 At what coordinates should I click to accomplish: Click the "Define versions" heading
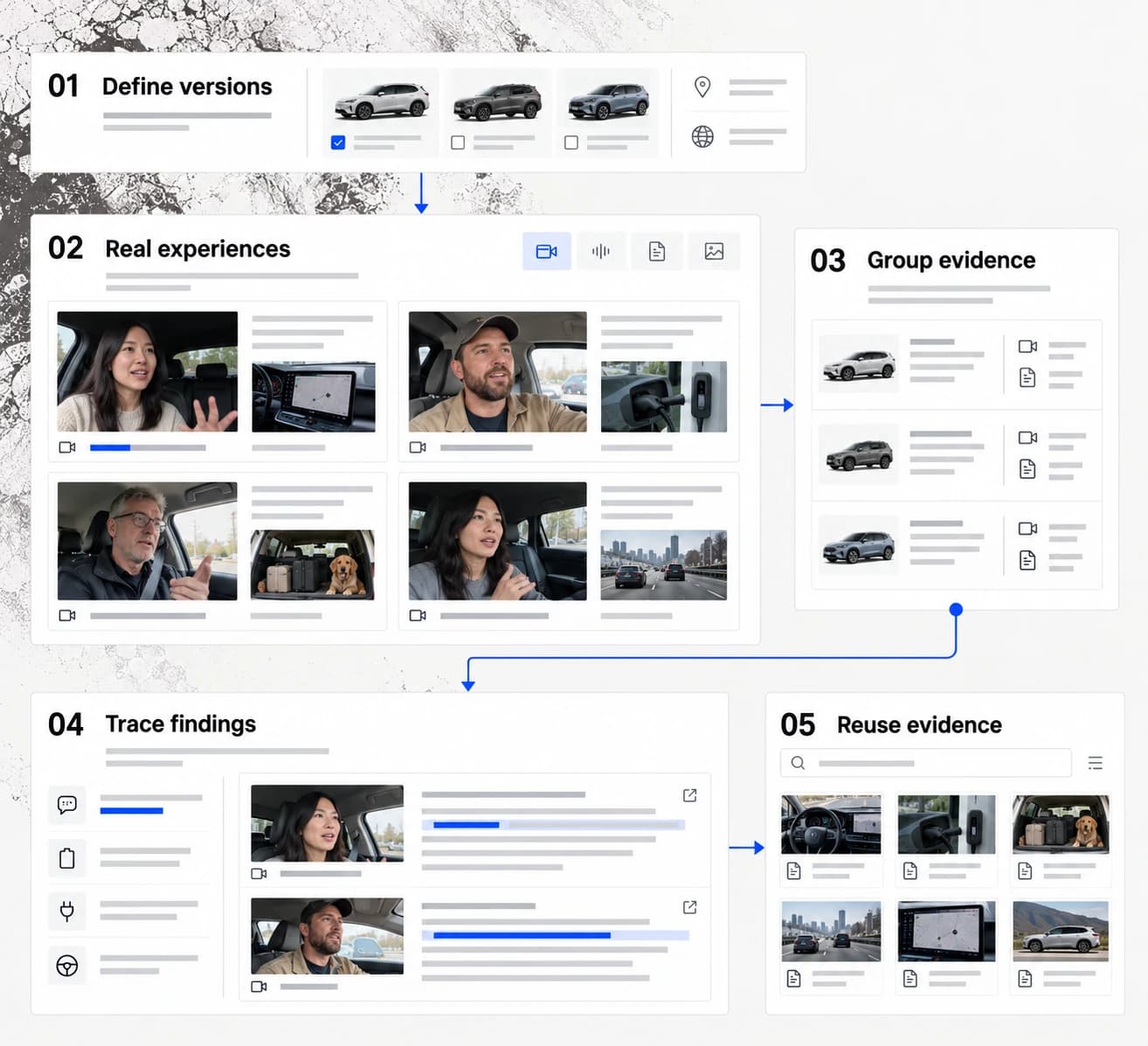pos(187,87)
